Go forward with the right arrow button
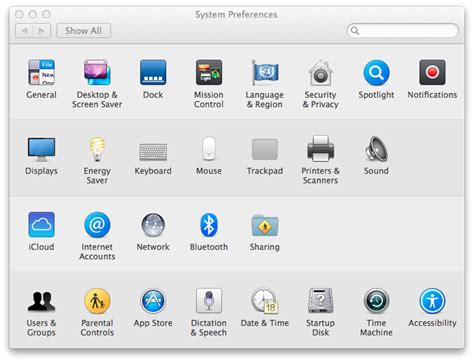474x362 pixels. pos(42,31)
